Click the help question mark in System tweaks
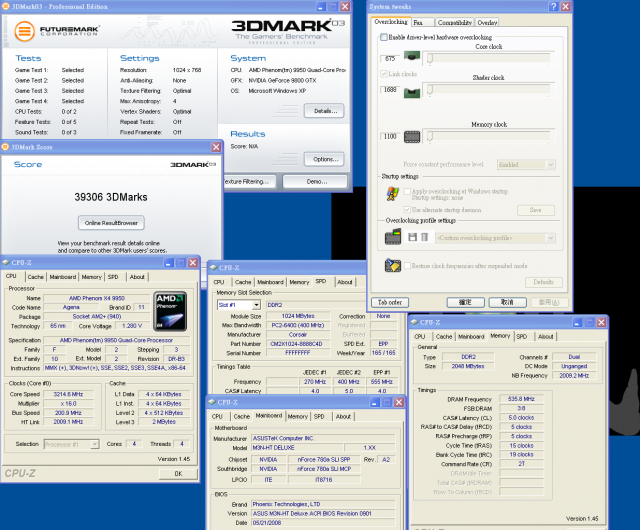The height and width of the screenshot is (530, 640). (553, 7)
